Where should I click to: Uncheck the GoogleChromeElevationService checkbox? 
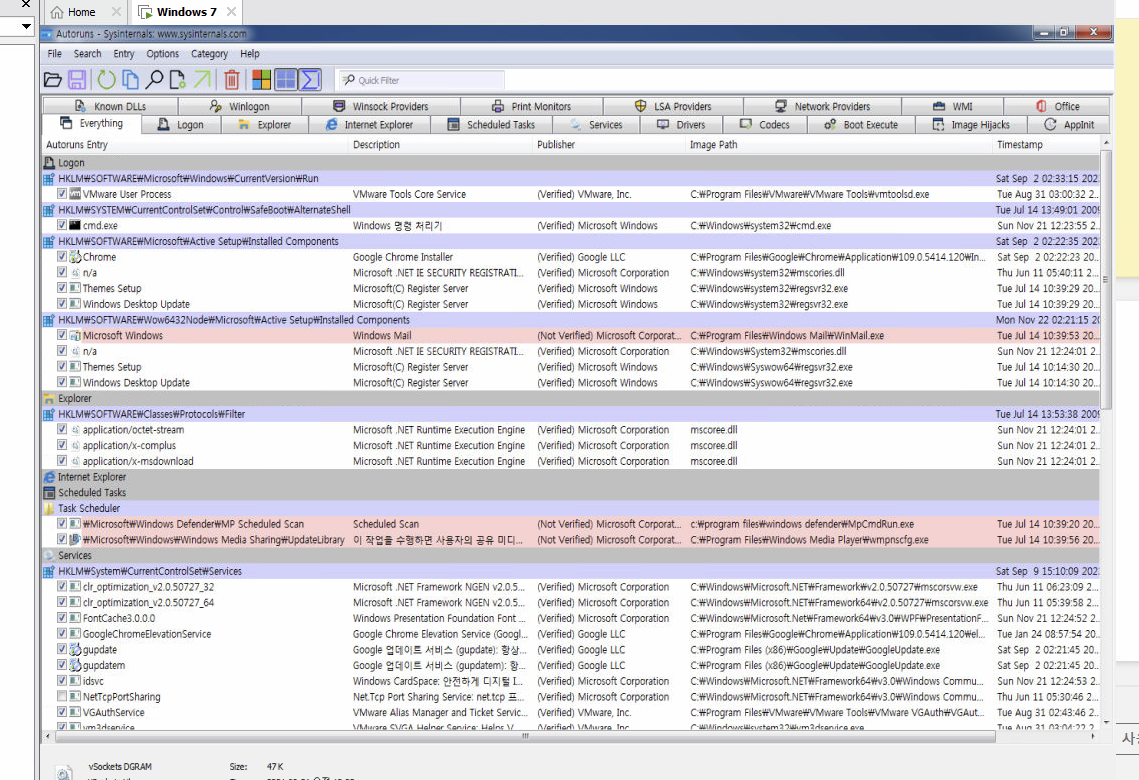click(62, 633)
